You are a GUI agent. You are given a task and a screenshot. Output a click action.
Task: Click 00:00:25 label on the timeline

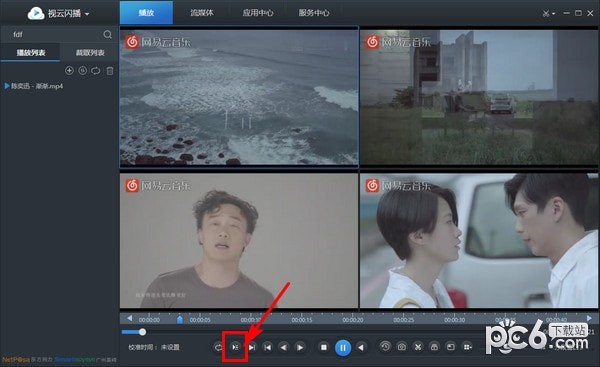tap(403, 320)
